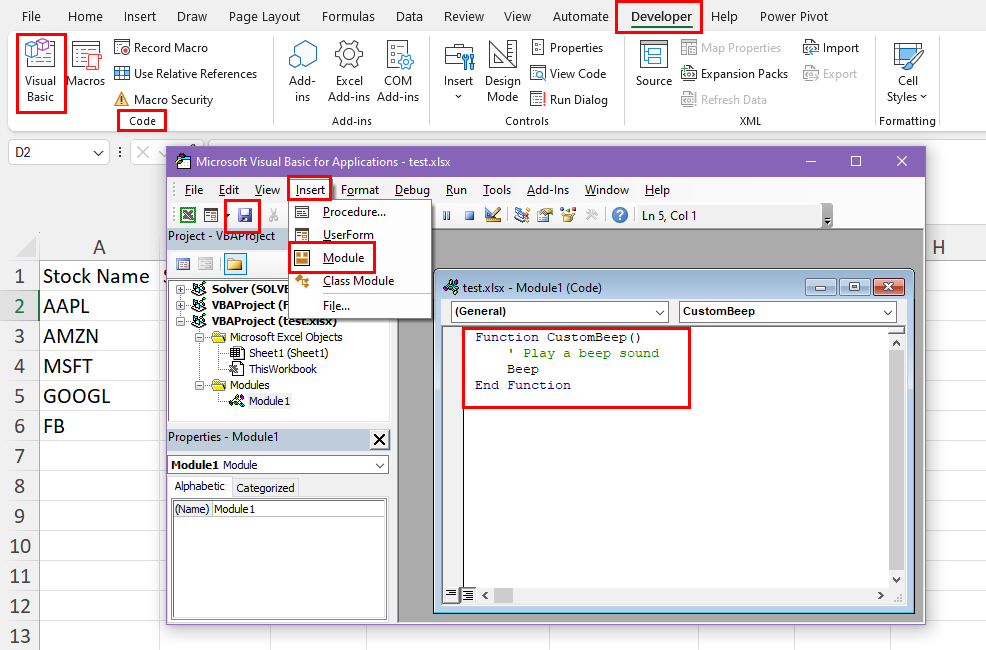Viewport: 986px width, 650px height.
Task: Toggle Folders view in Project pane
Action: (235, 264)
